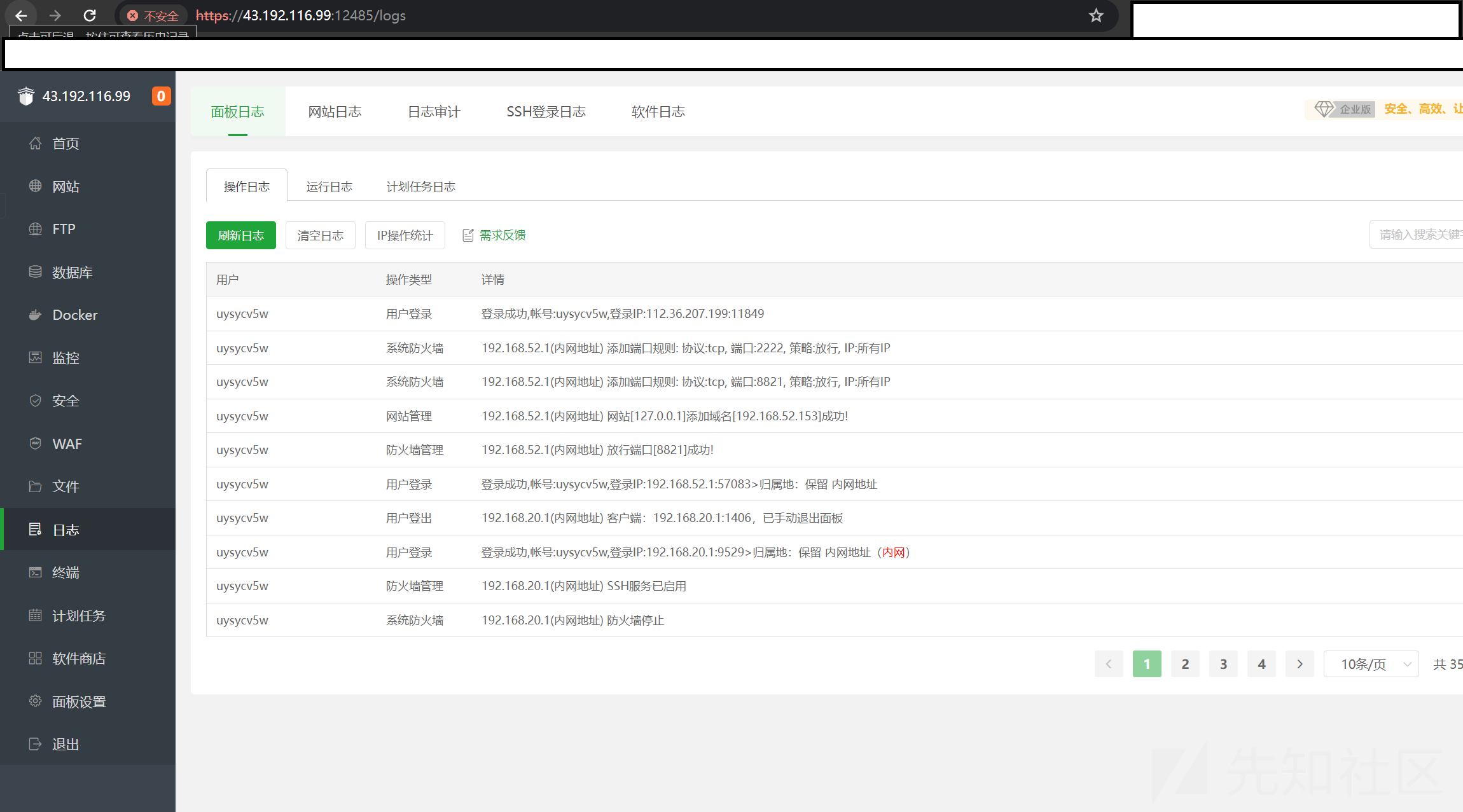
Task: Click the 用户登出 log row
Action: (x=835, y=518)
